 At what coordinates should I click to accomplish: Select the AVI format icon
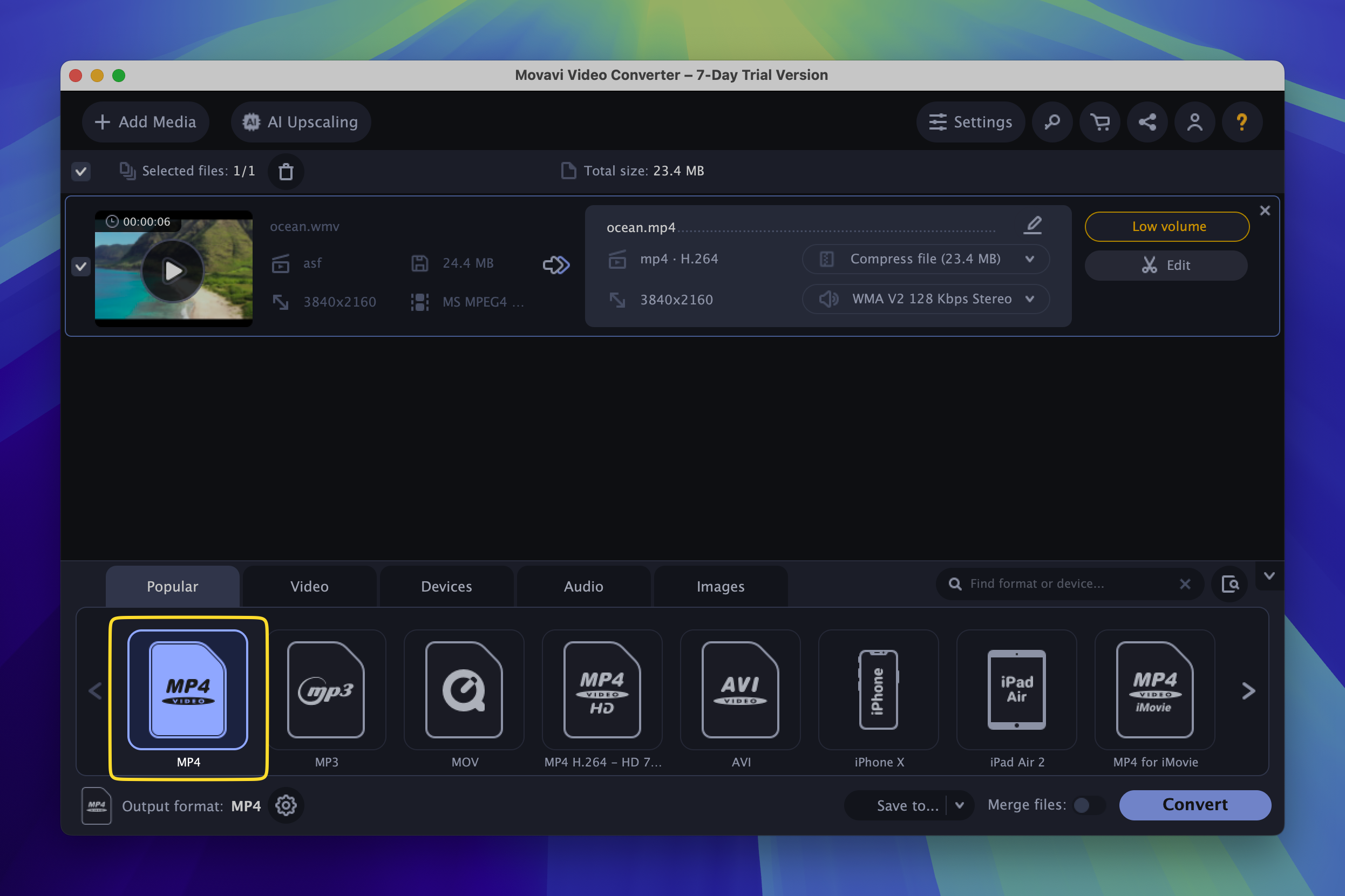click(x=741, y=690)
